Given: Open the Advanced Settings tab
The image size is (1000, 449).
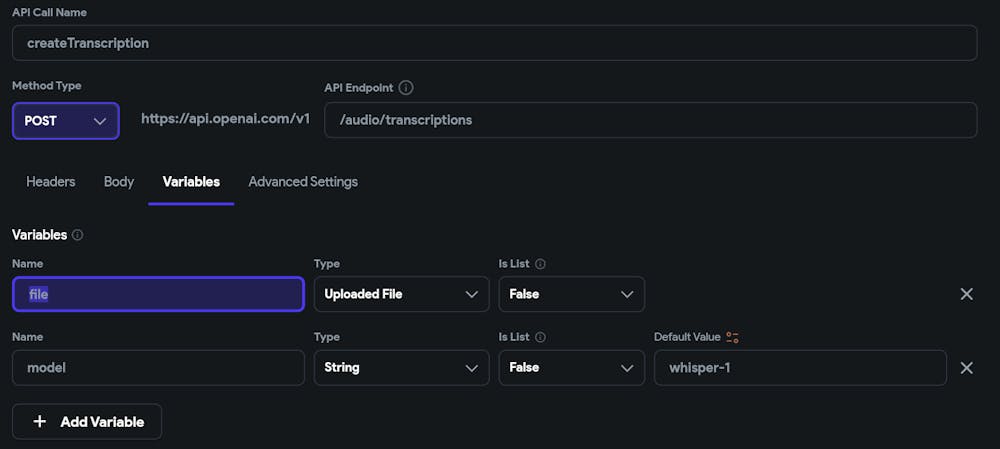Looking at the screenshot, I should coord(303,182).
